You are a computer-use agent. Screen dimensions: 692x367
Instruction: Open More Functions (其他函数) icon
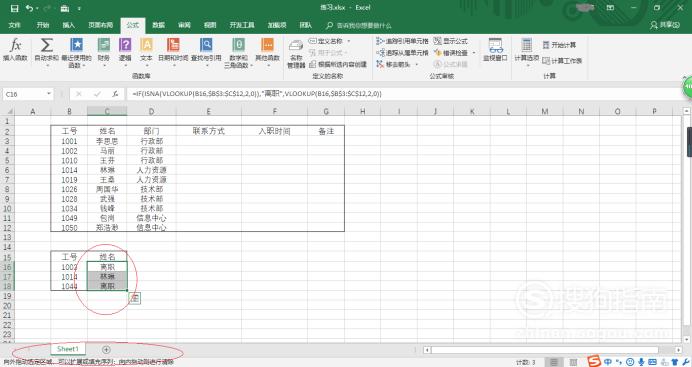click(x=267, y=45)
